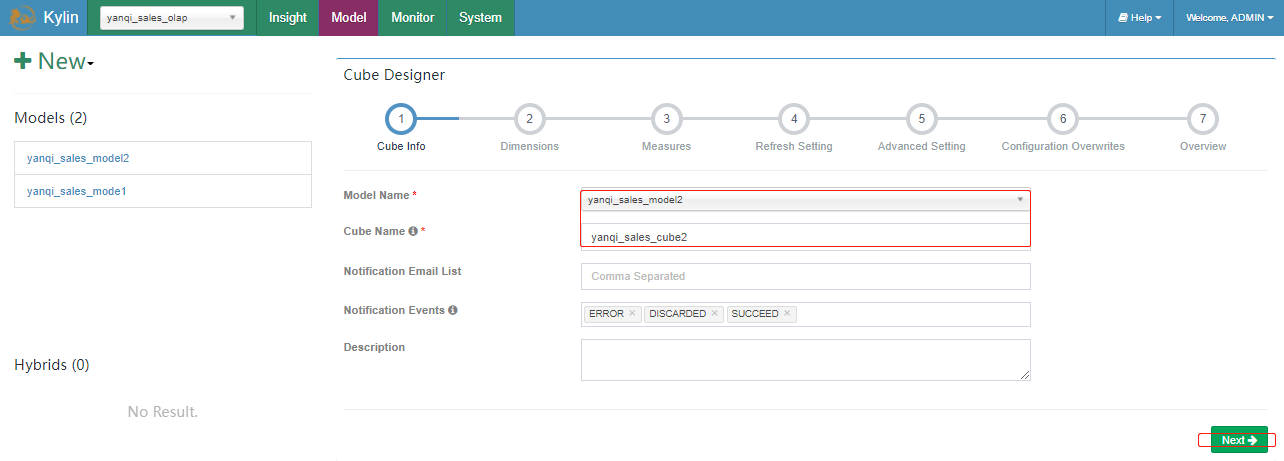Go to step 5 Advanced Setting
Image resolution: width=1284 pixels, height=461 pixels.
(x=921, y=119)
